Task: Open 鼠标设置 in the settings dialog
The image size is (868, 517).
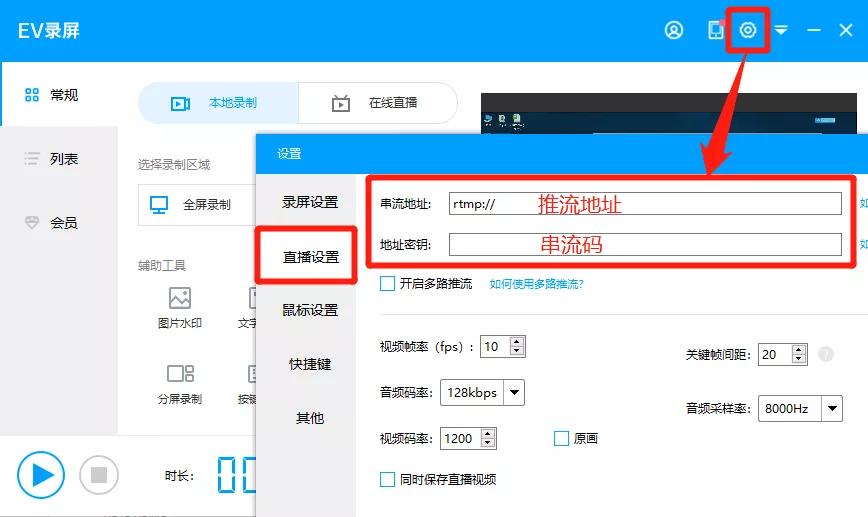Action: tap(309, 310)
